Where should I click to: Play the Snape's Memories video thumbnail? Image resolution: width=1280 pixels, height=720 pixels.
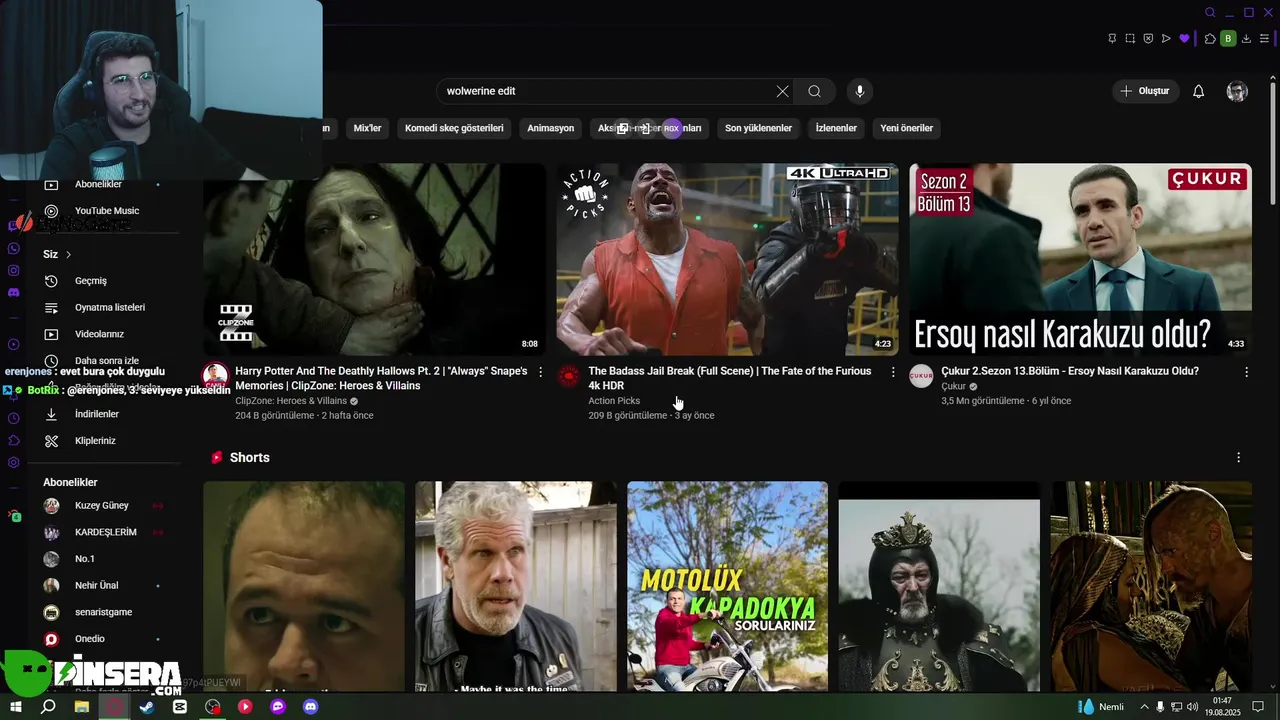tap(375, 259)
